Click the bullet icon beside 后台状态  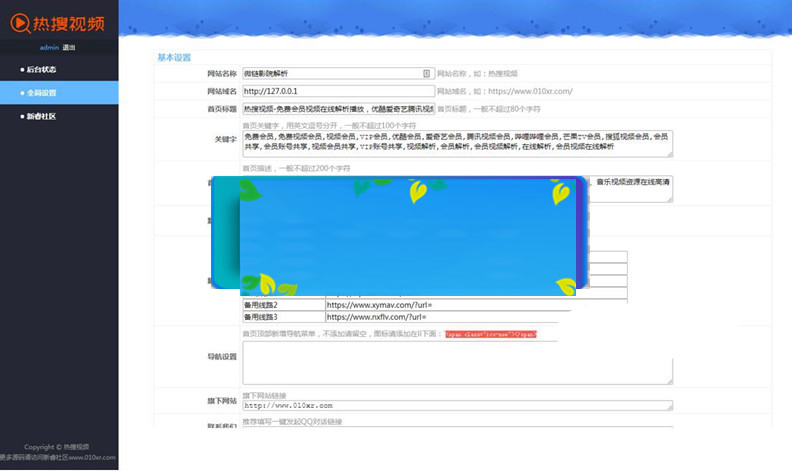(21, 69)
